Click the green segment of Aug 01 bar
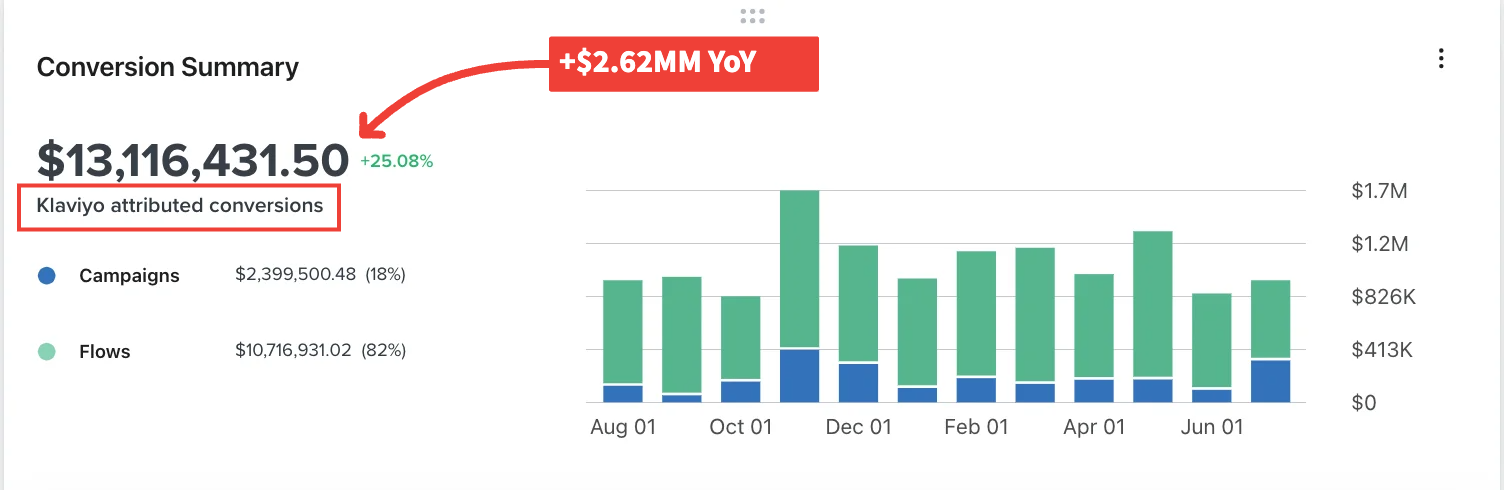The width and height of the screenshot is (1504, 490). click(x=623, y=331)
